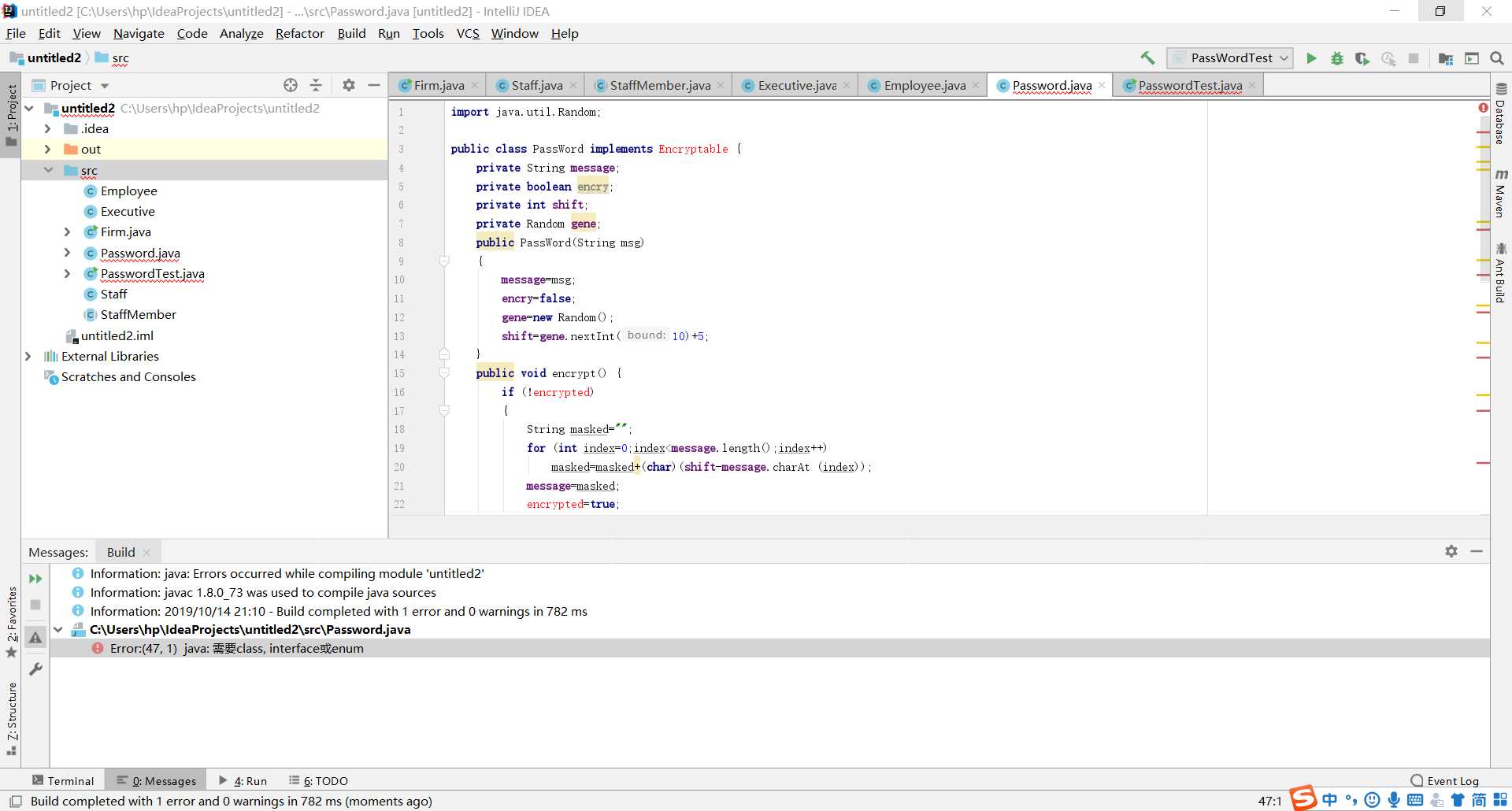Collapse Password.java error group in Messages
The height and width of the screenshot is (811, 1512).
[57, 629]
